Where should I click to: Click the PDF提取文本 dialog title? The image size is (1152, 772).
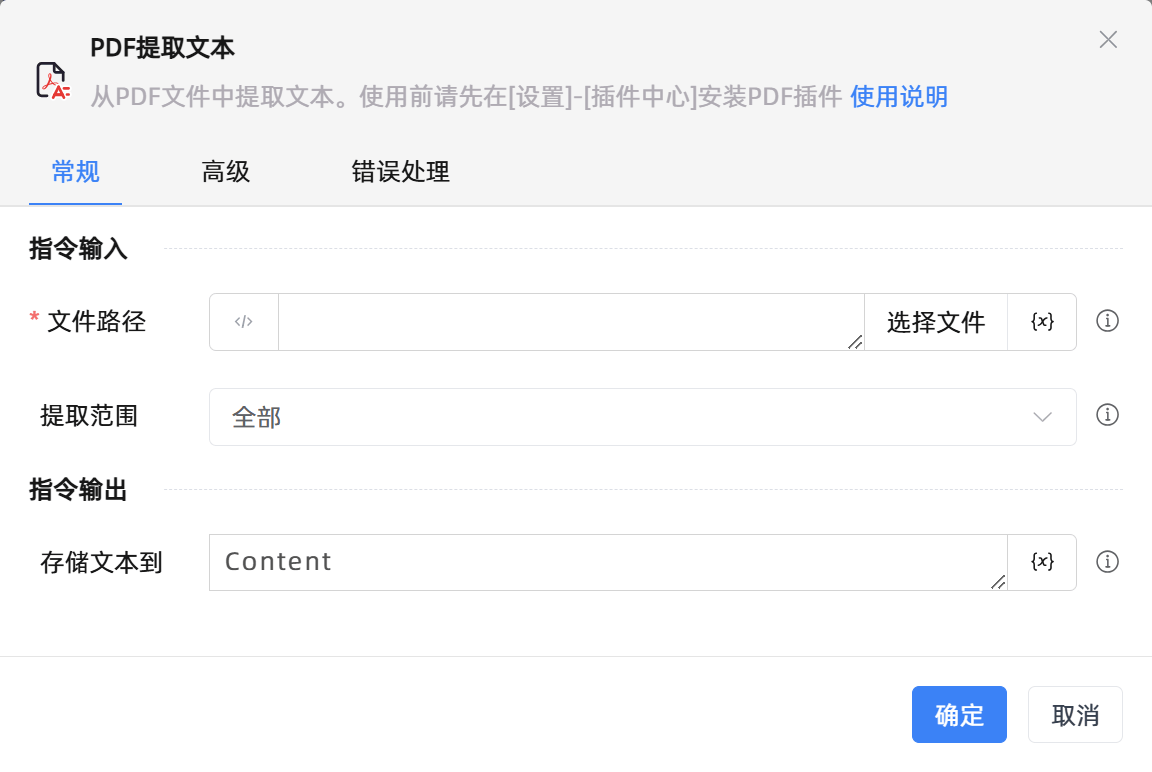click(x=162, y=48)
